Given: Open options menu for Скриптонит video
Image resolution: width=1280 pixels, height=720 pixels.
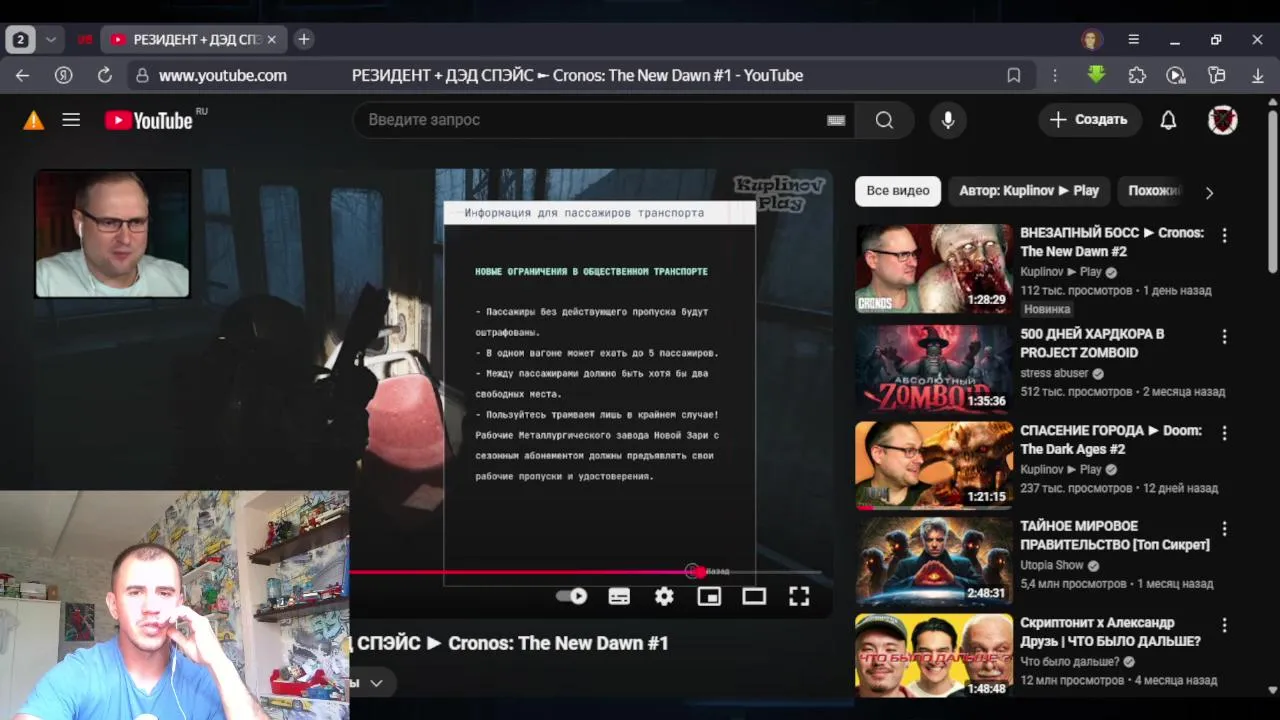Looking at the screenshot, I should click(x=1224, y=626).
